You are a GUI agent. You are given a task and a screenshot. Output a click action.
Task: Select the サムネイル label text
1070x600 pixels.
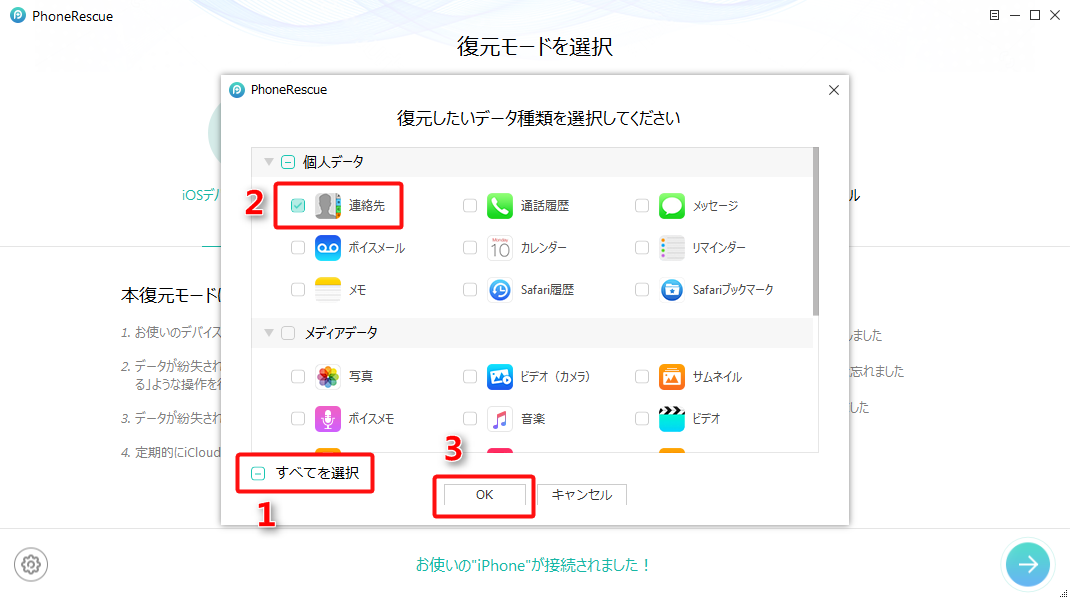[x=717, y=376]
